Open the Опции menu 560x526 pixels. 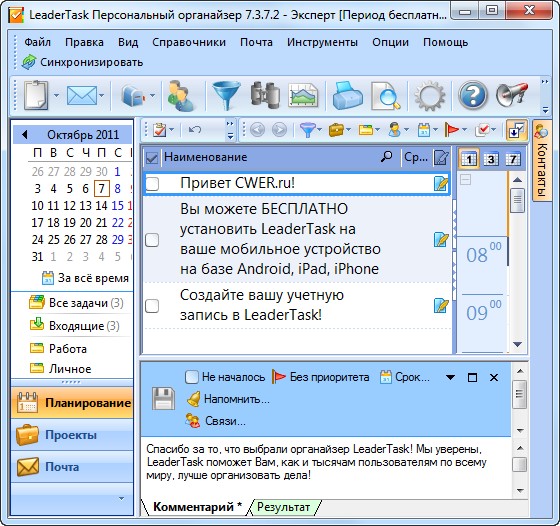click(x=390, y=42)
